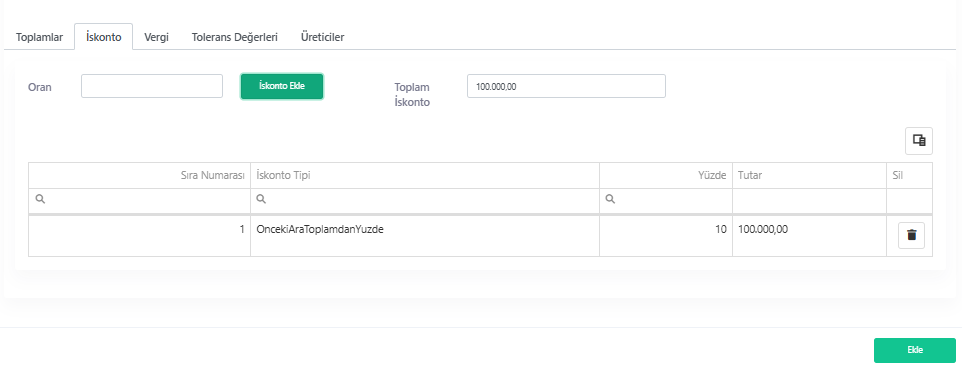Delete the OncekiAraToplamdanYuzde discount row
The image size is (962, 373).
[x=911, y=235]
